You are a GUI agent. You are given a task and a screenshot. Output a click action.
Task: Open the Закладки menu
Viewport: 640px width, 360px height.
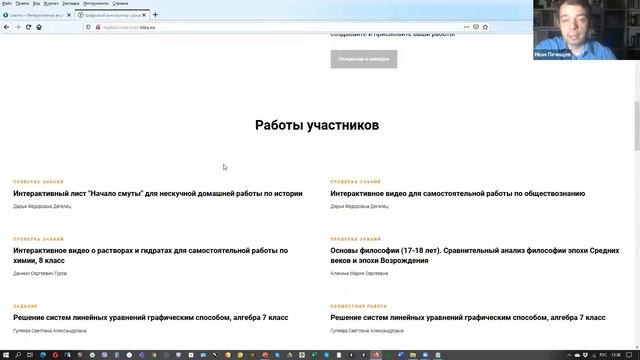coord(71,3)
